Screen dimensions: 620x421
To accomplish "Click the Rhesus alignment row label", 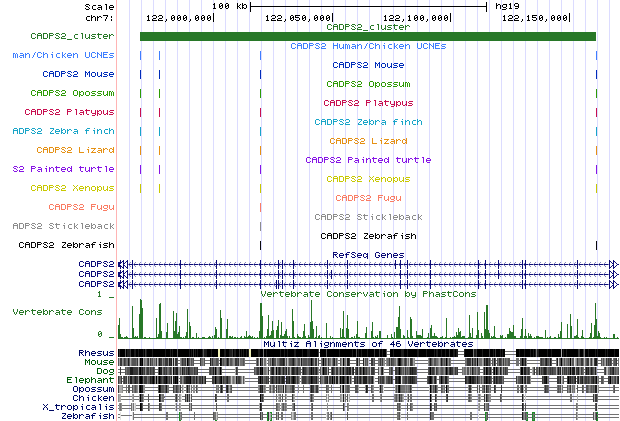I will (95, 353).
